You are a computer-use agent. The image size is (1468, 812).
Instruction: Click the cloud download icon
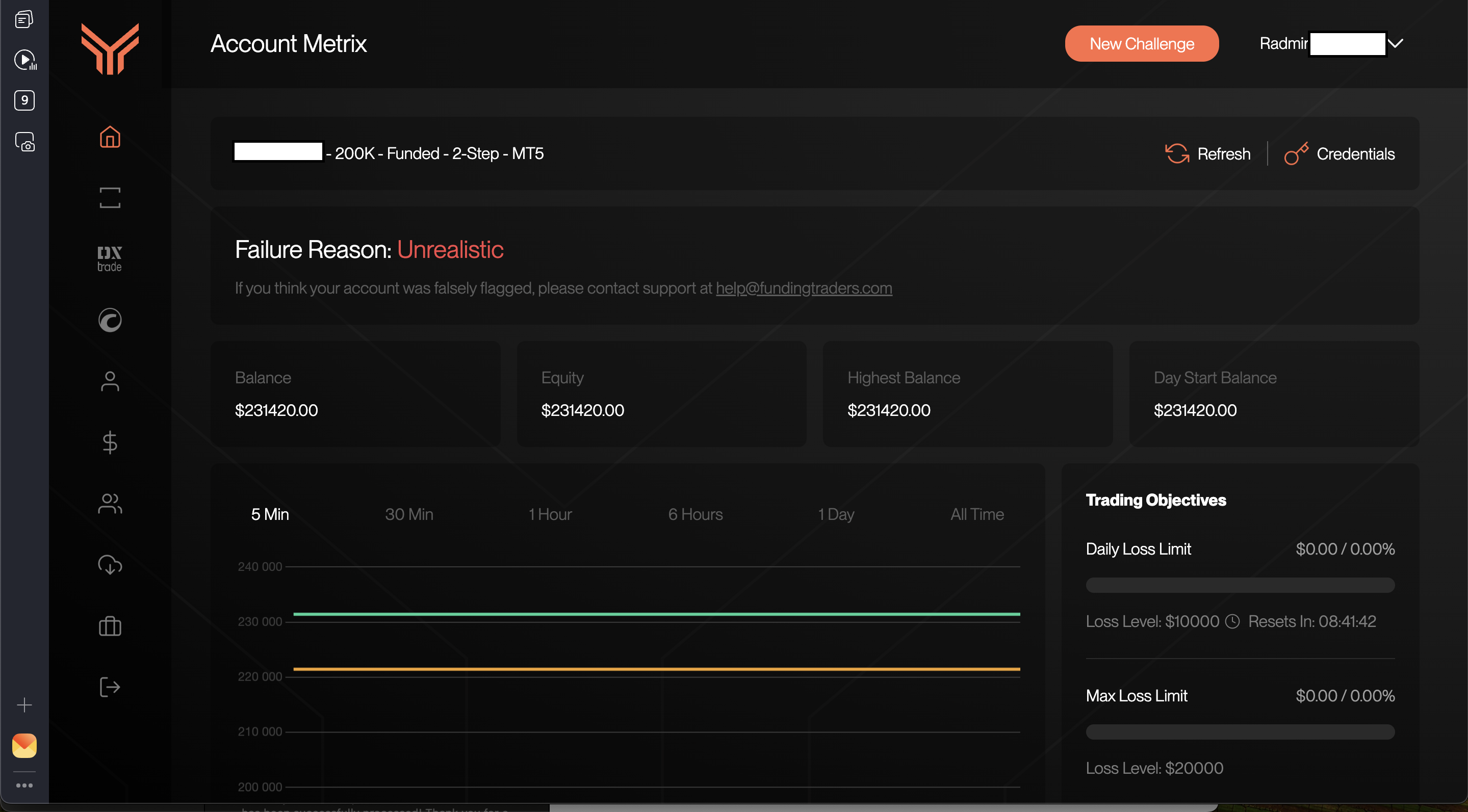click(x=110, y=565)
